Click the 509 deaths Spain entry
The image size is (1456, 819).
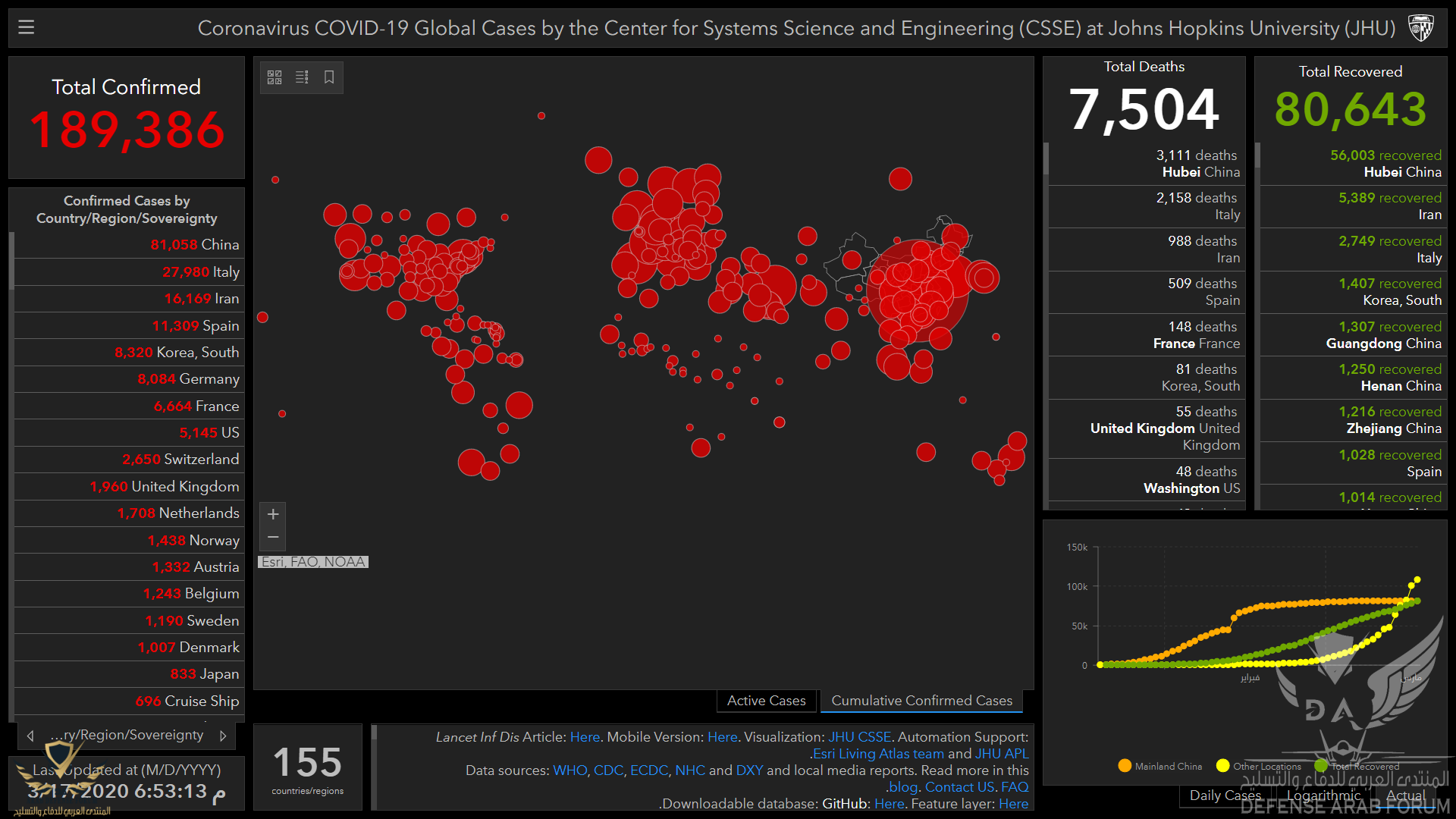1145,292
